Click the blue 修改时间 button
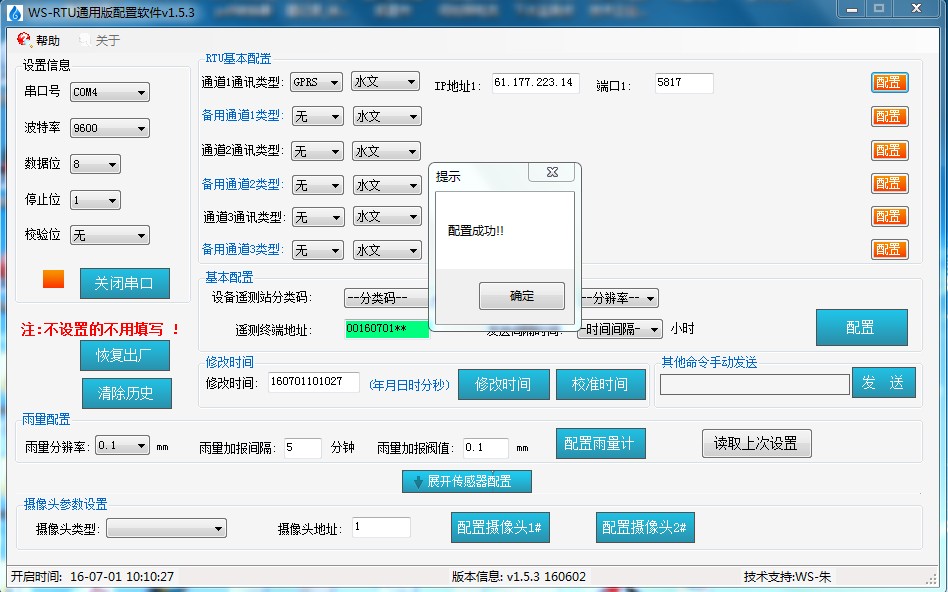The image size is (948, 592). (504, 384)
